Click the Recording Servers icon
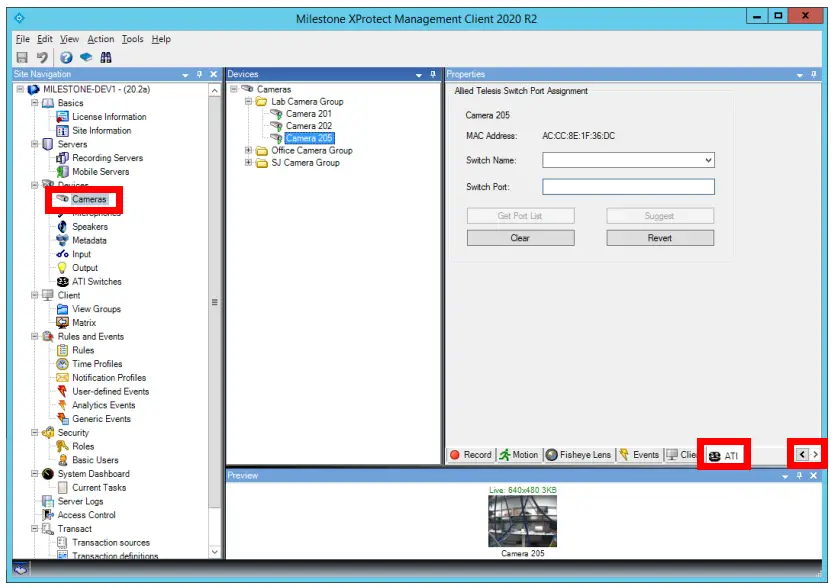The width and height of the screenshot is (834, 588). click(62, 158)
